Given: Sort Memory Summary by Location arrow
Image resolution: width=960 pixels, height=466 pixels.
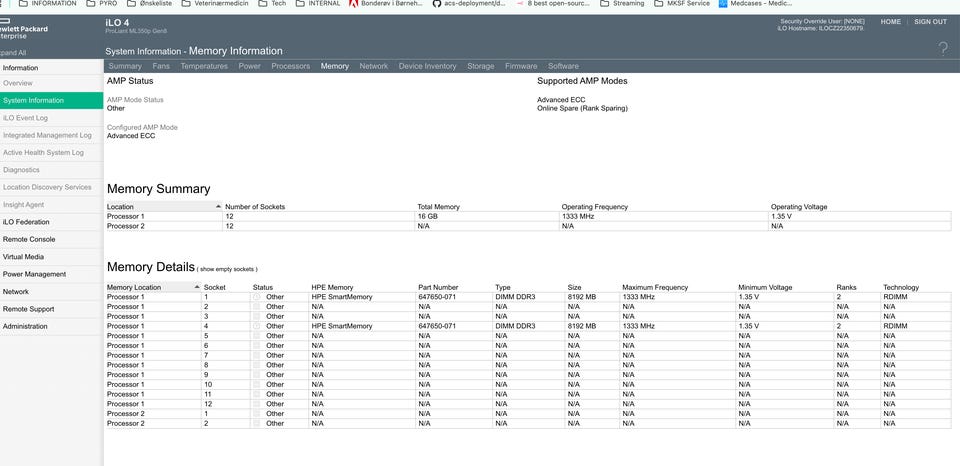Looking at the screenshot, I should 219,207.
